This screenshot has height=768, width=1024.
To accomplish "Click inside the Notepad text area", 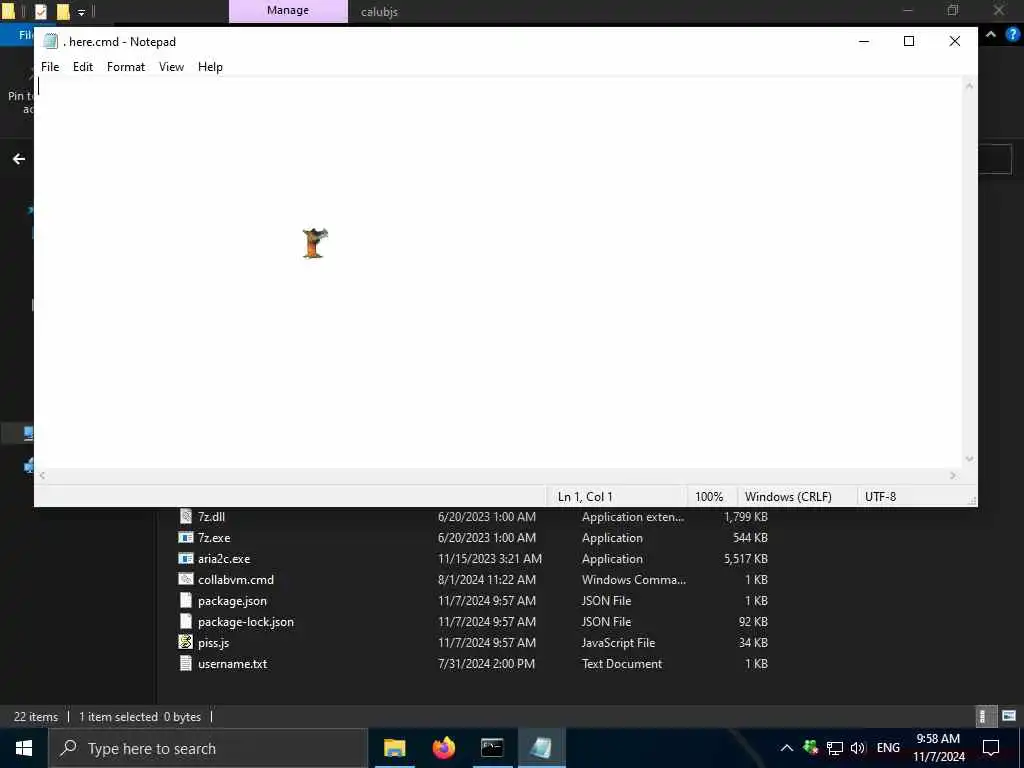I will point(499,272).
